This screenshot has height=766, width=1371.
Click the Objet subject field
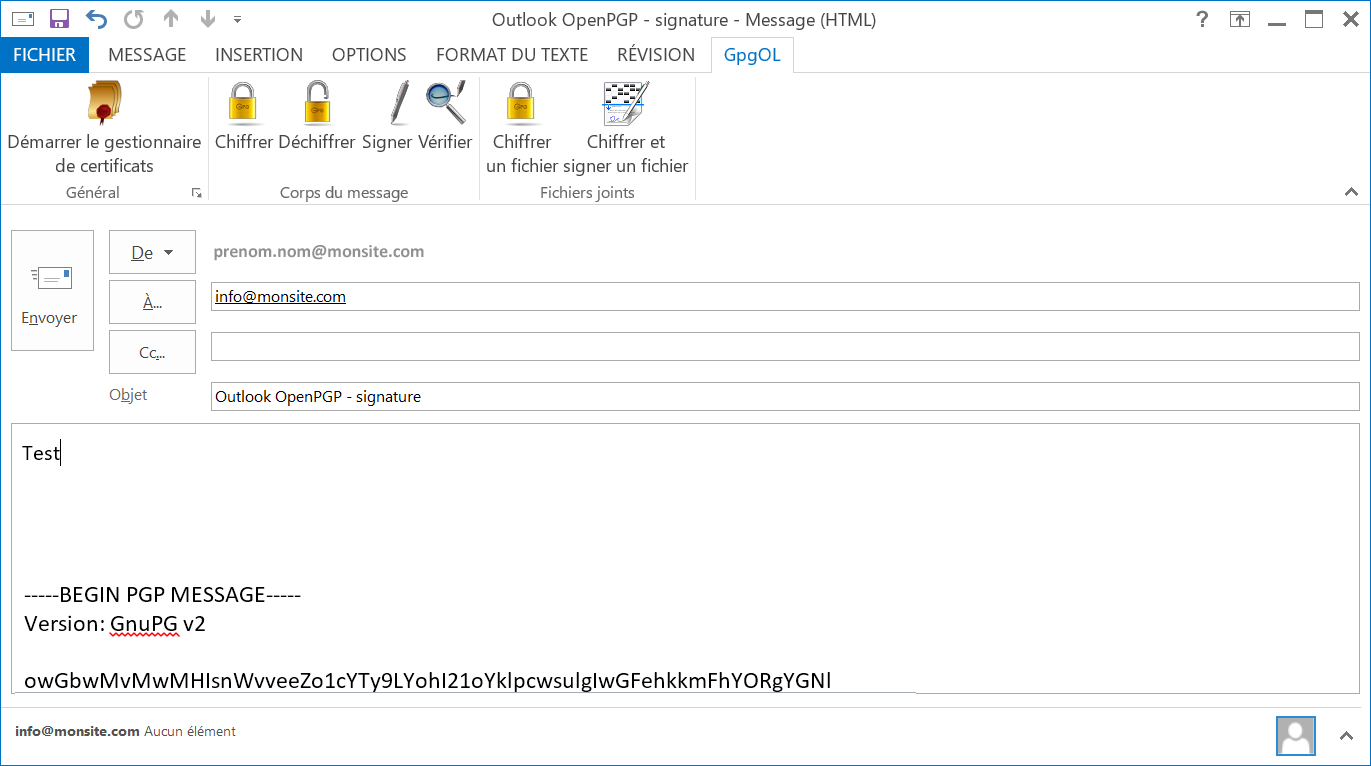click(785, 397)
